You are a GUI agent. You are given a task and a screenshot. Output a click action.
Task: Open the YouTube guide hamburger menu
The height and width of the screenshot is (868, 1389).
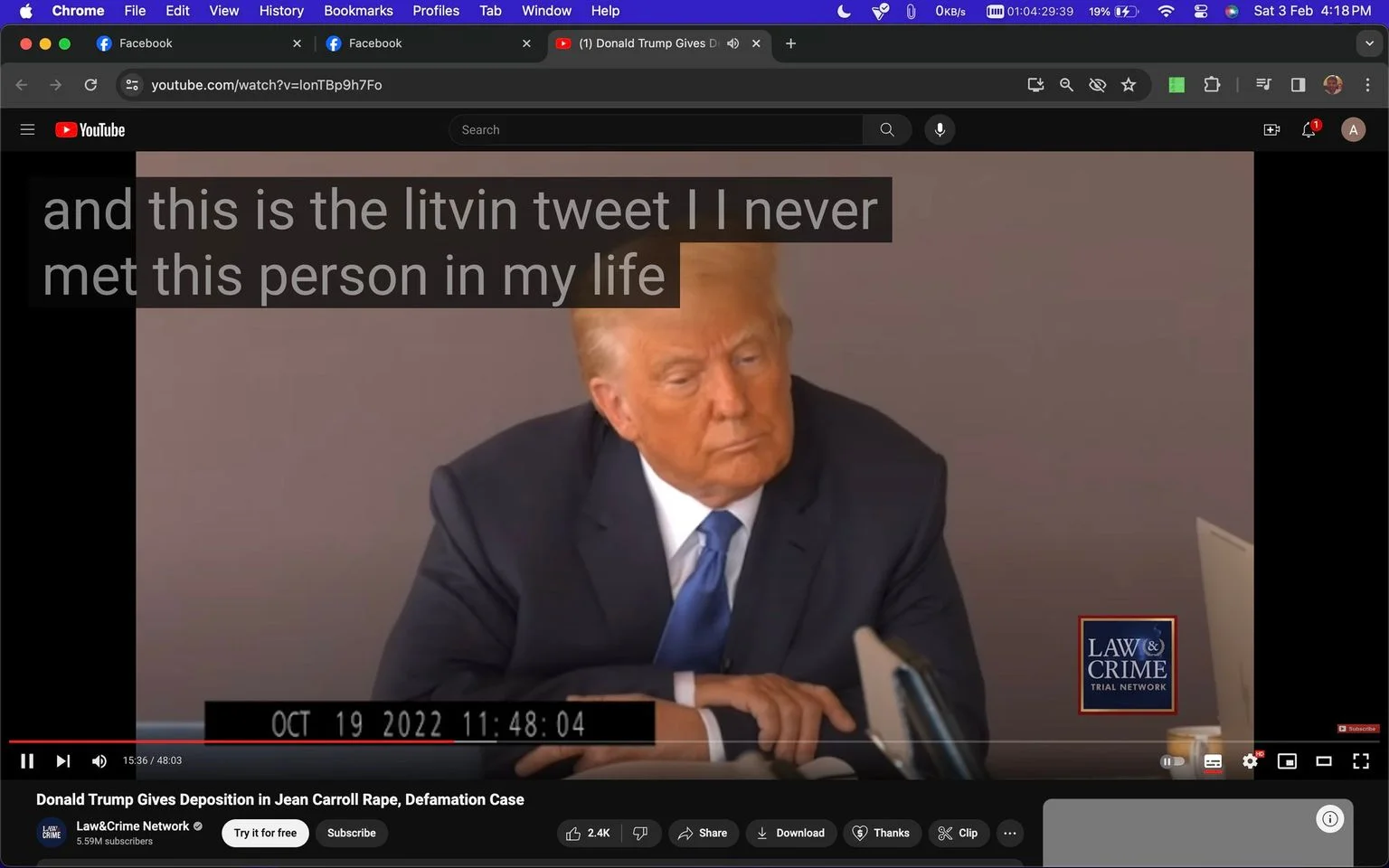click(27, 130)
